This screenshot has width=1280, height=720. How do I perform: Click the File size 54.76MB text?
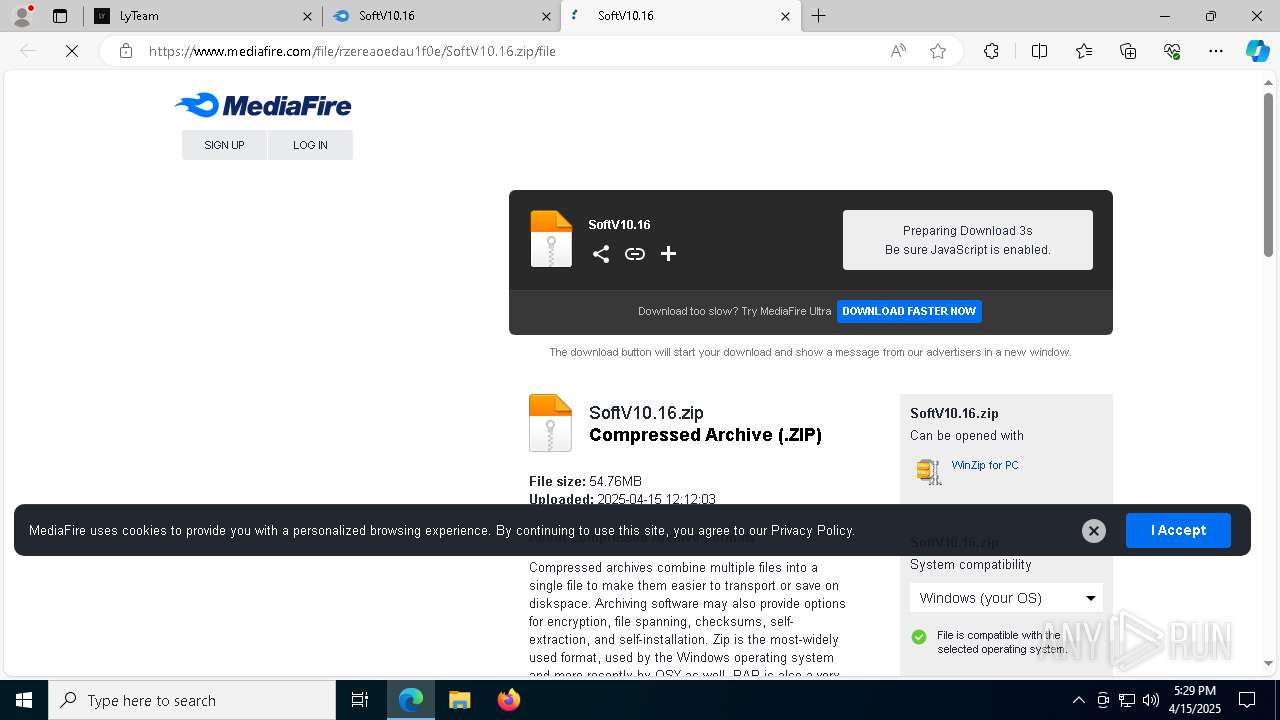coord(585,481)
